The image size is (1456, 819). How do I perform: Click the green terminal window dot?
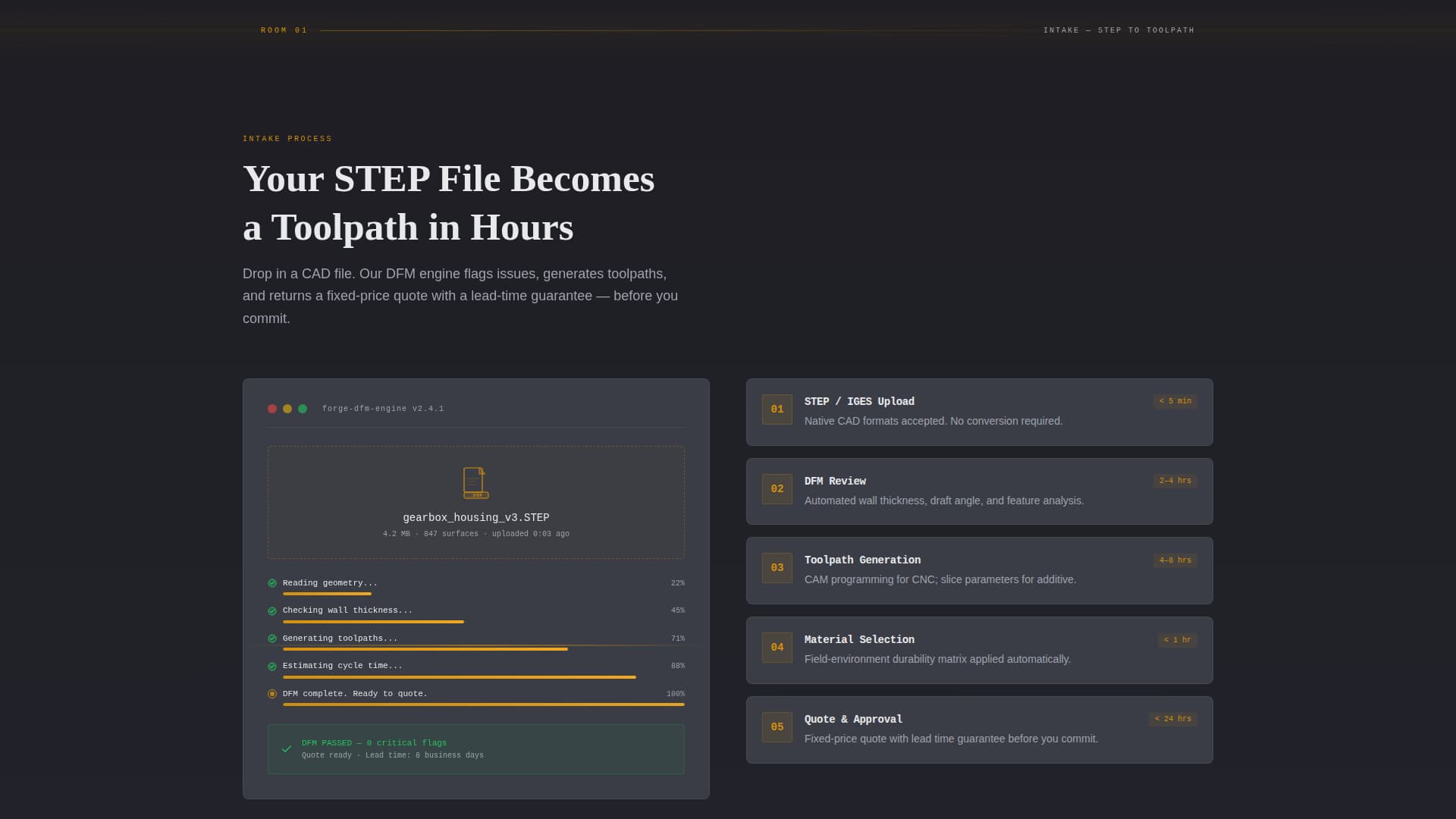pyautogui.click(x=302, y=408)
